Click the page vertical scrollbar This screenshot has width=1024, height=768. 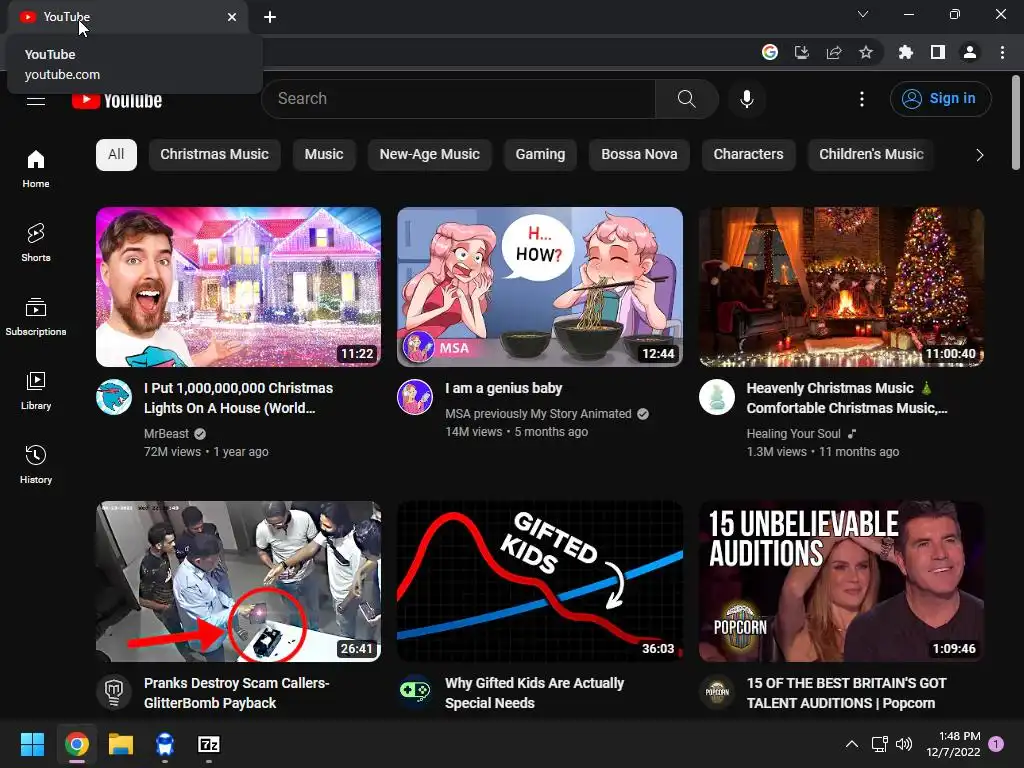click(1016, 123)
